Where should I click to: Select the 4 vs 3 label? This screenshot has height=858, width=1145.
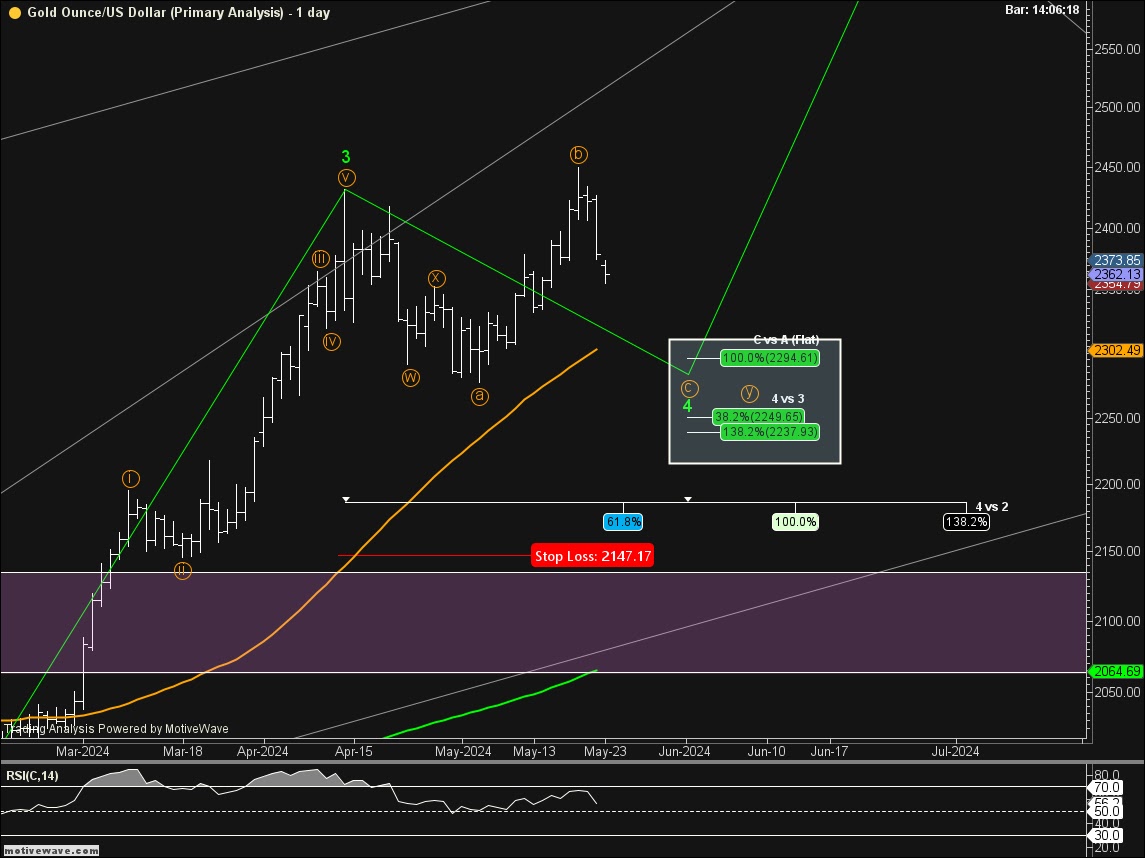(788, 399)
